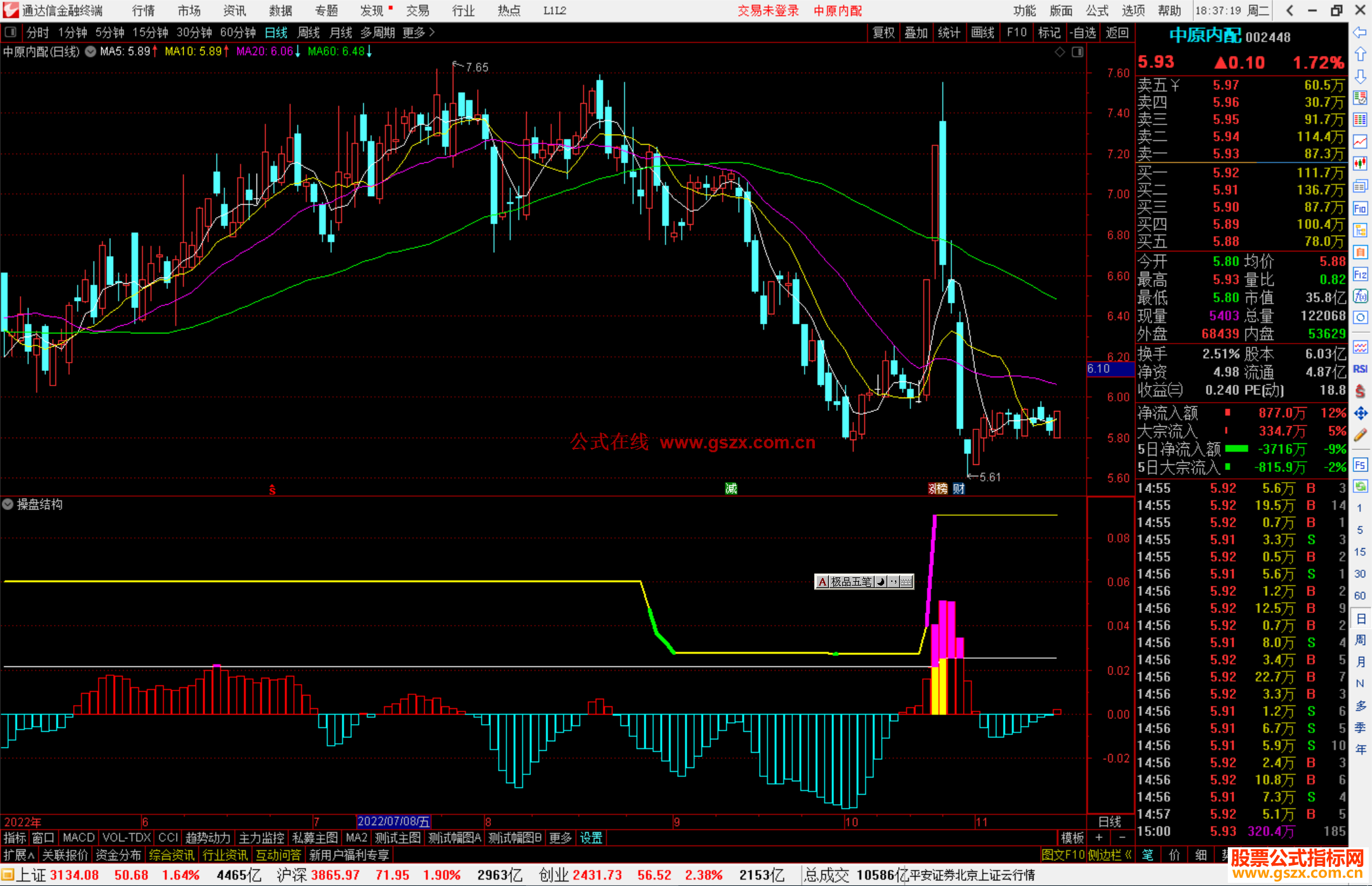Select the MACD indicator tab
The image size is (1372, 886).
click(79, 838)
